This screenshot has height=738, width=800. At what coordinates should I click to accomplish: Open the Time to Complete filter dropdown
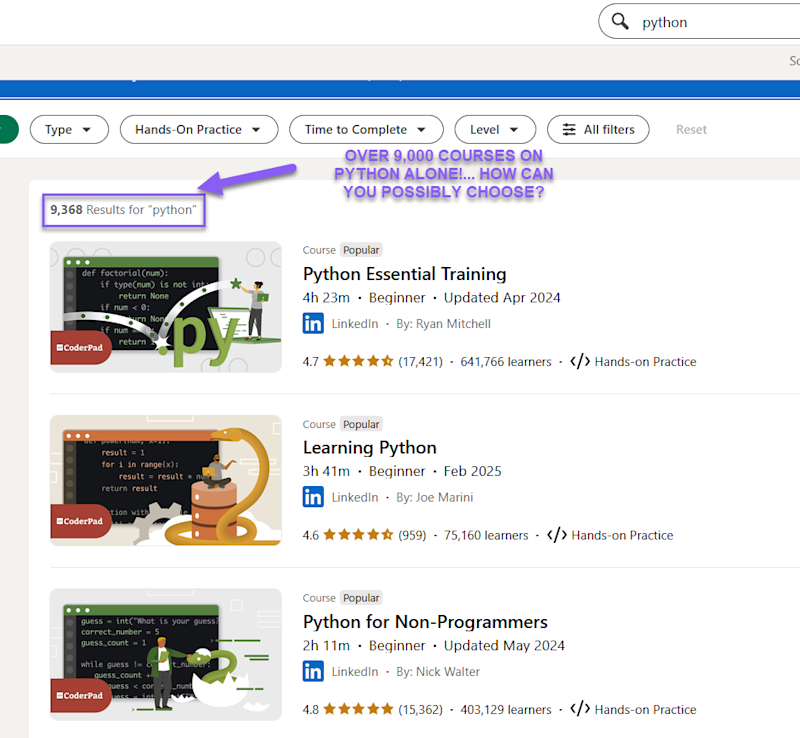click(x=366, y=130)
